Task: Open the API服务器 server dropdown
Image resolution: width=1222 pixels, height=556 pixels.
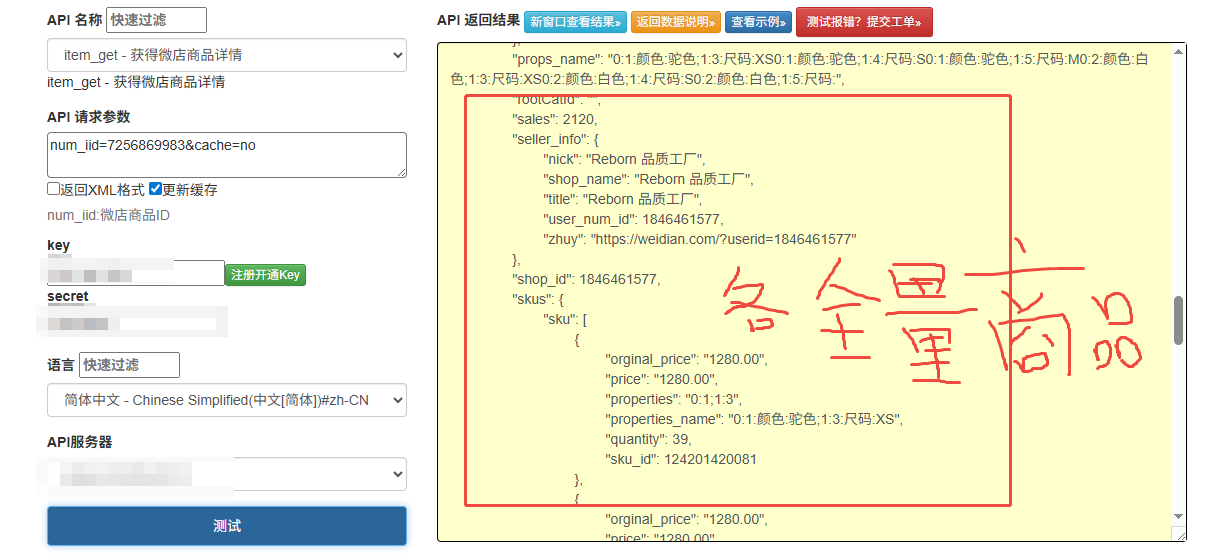Action: pyautogui.click(x=226, y=474)
